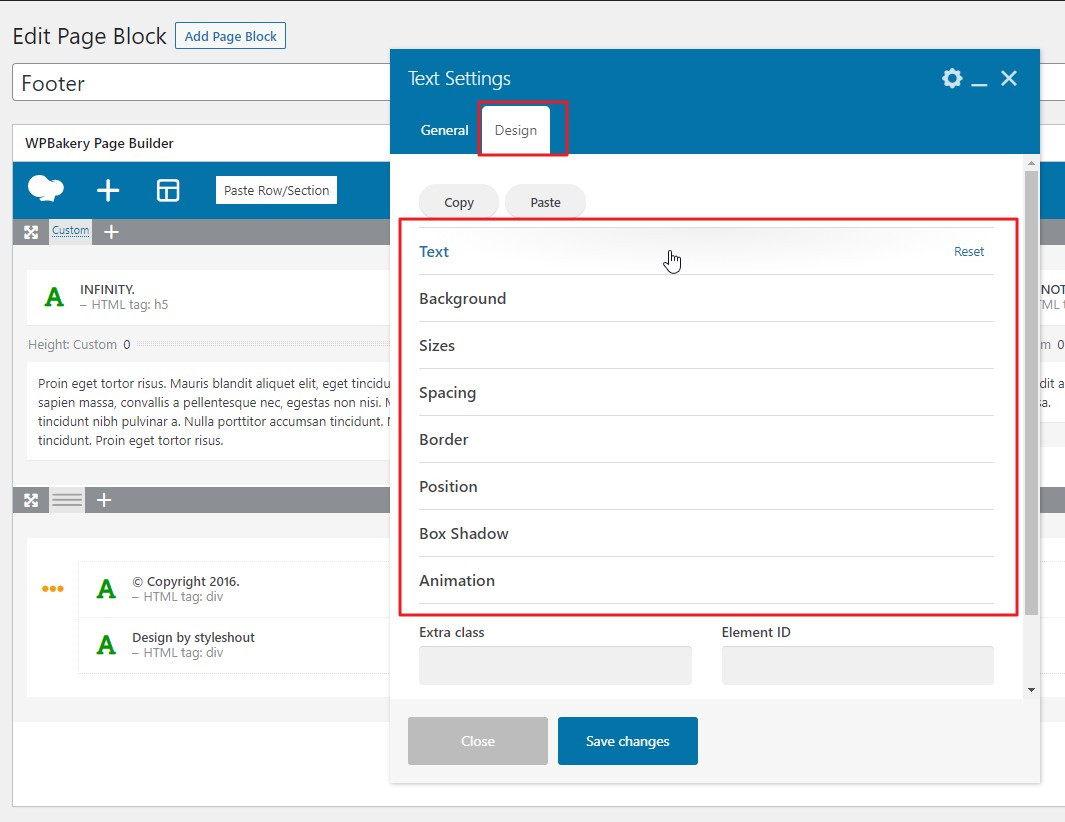Expand the Box Shadow section
Viewport: 1065px width, 822px height.
tap(706, 533)
